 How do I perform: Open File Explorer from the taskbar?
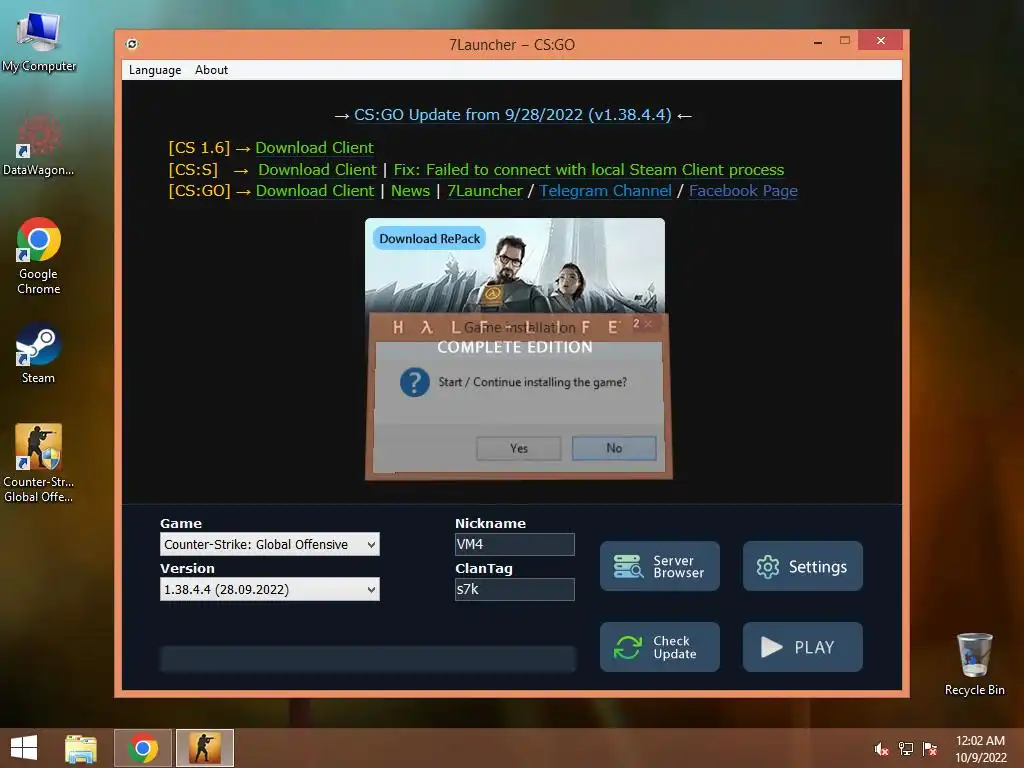[x=81, y=748]
